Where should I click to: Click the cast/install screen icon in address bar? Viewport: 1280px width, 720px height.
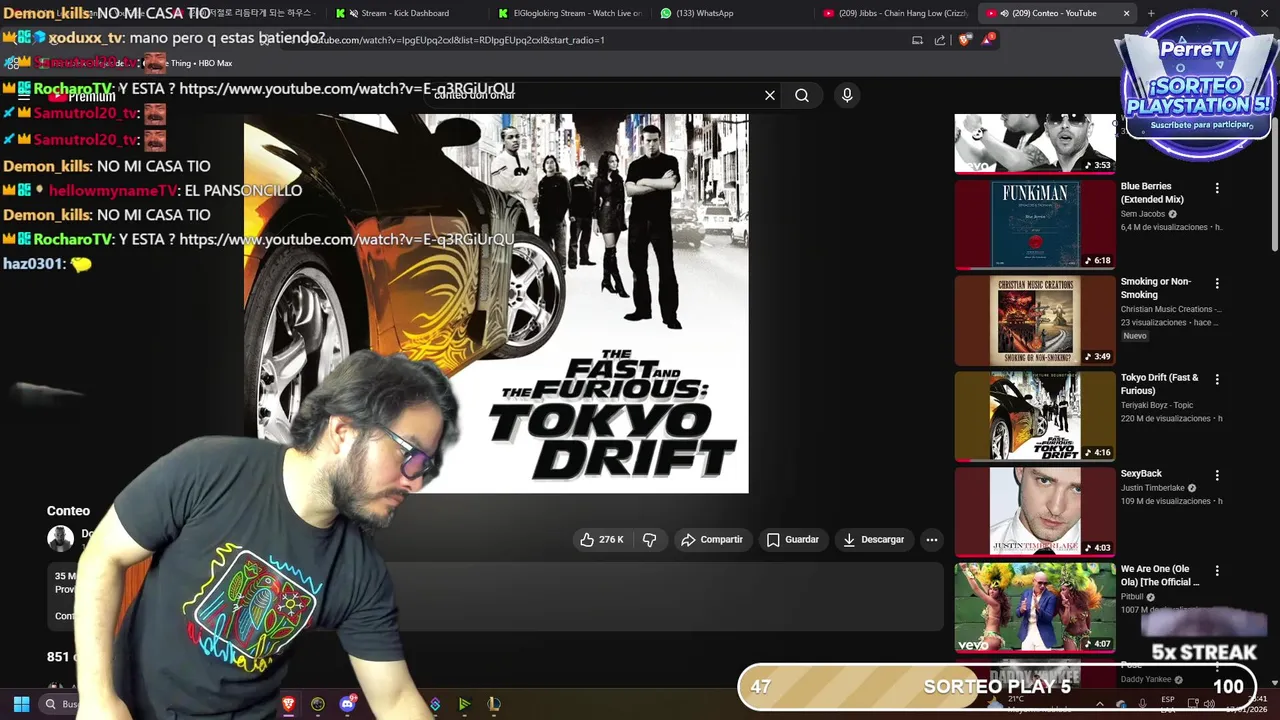(917, 40)
